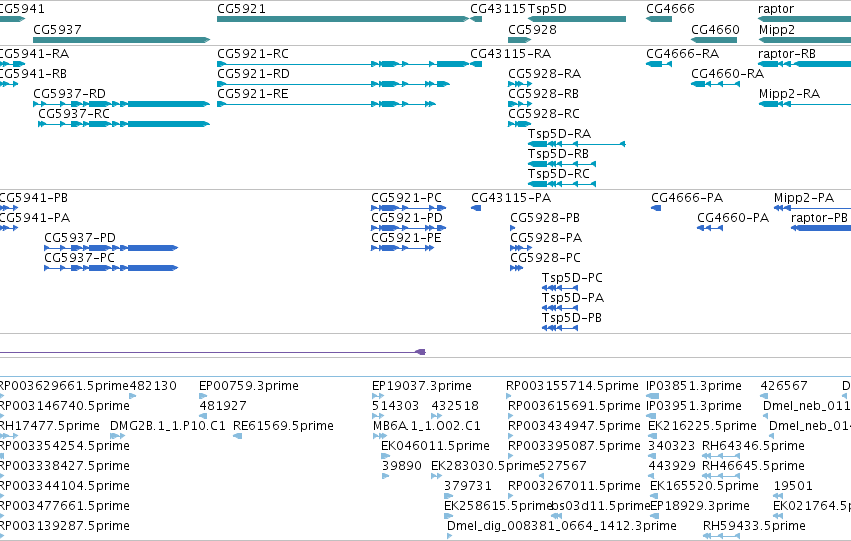This screenshot has width=851, height=541.
Task: Select EST label 379731
Action: [468, 486]
